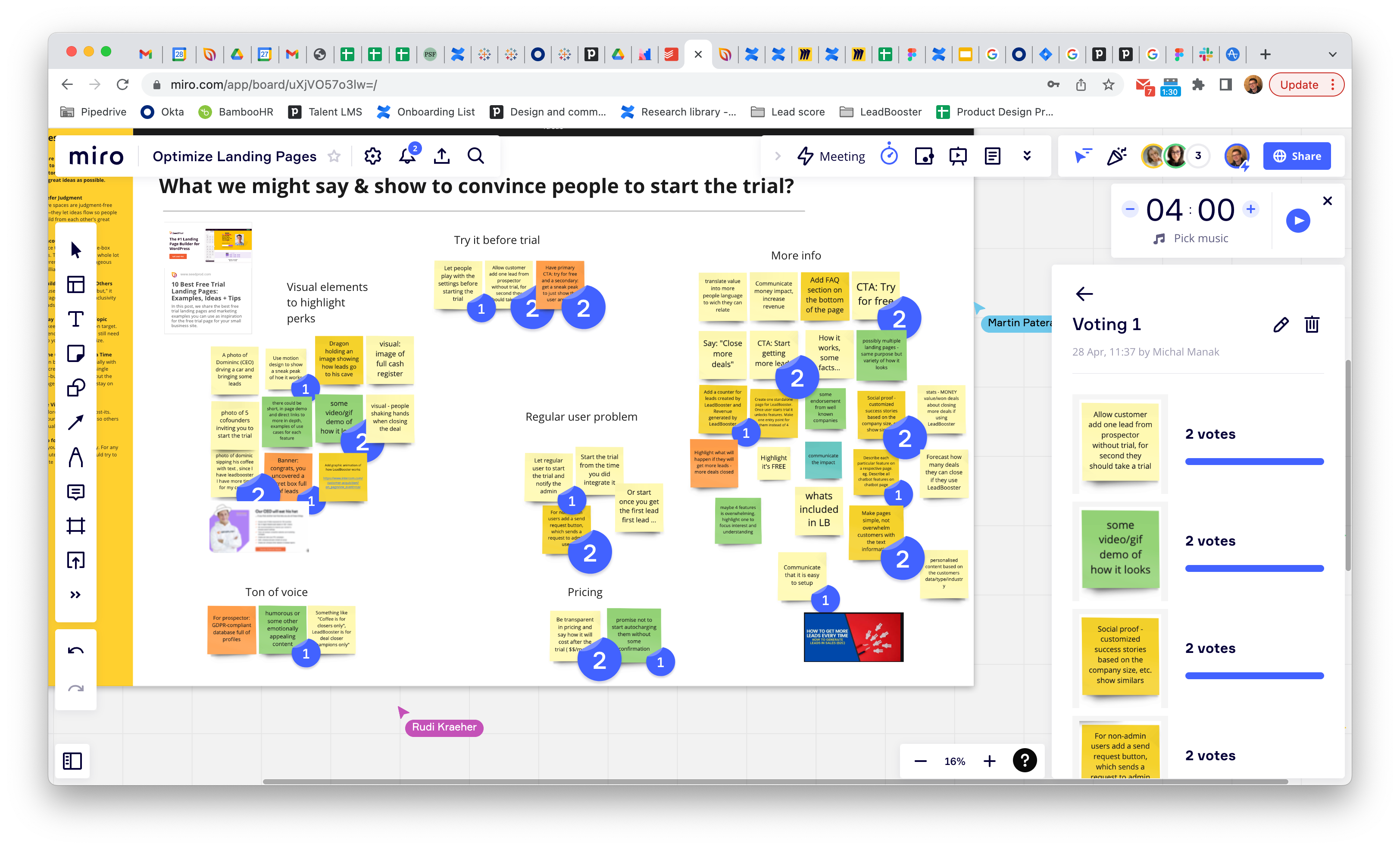Click the Share button
The height and width of the screenshot is (849, 1400).
(1297, 156)
